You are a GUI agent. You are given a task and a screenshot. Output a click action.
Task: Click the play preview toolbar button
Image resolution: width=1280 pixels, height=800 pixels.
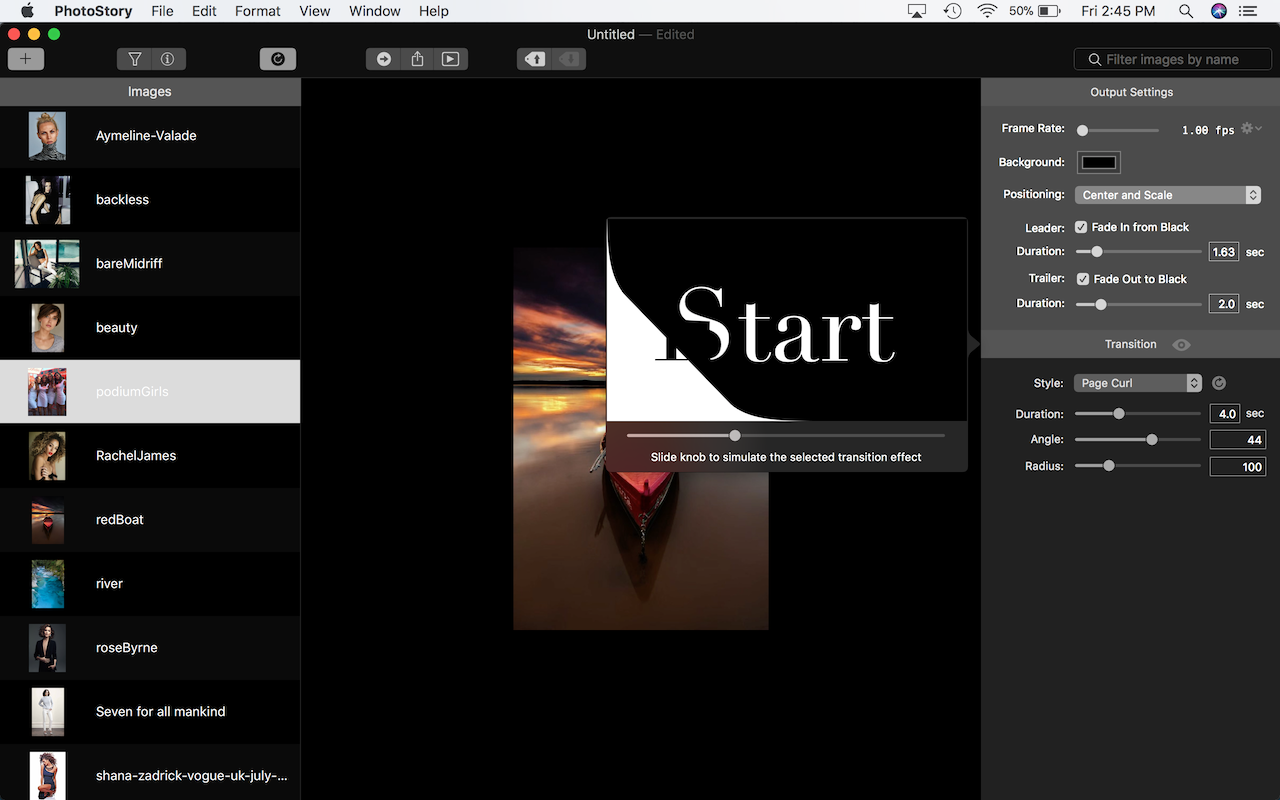point(451,59)
